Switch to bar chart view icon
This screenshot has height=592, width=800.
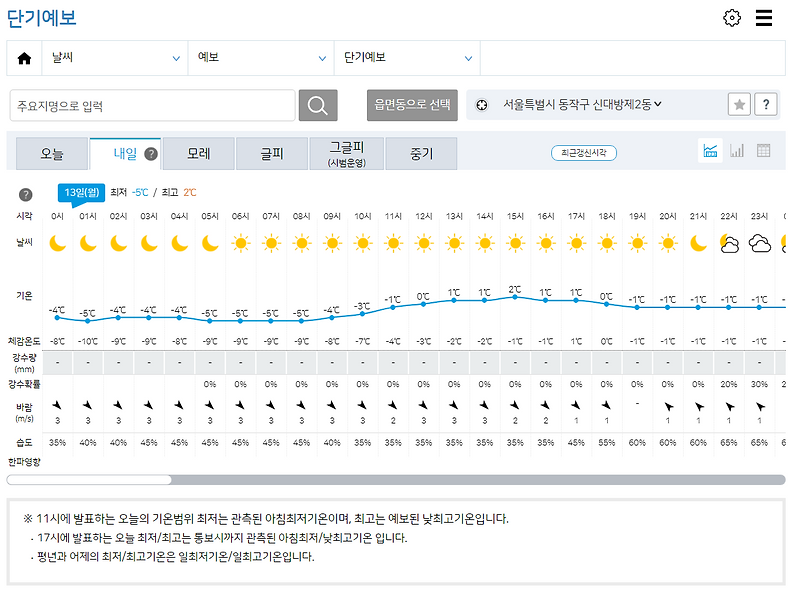coord(737,151)
